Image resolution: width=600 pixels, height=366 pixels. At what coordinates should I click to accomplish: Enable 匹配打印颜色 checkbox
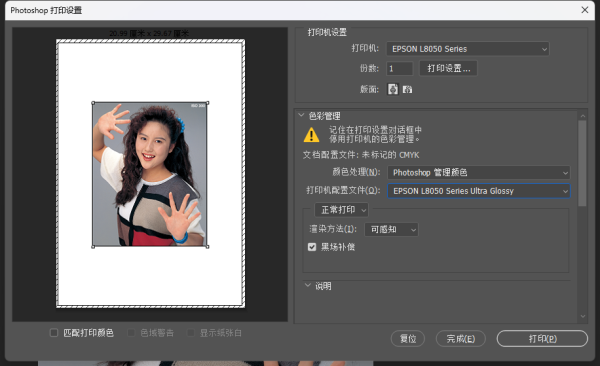point(54,333)
